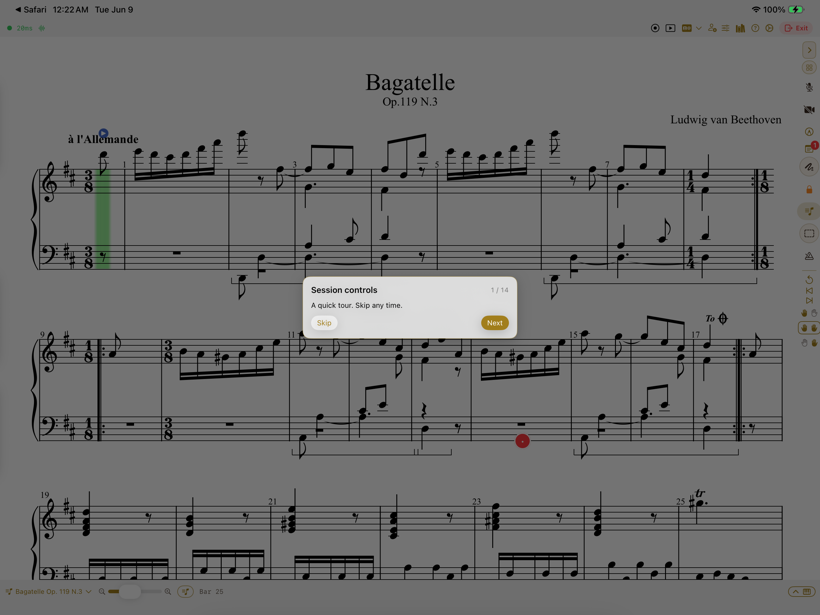Click the Op.119 N.3 subtitle

point(410,101)
